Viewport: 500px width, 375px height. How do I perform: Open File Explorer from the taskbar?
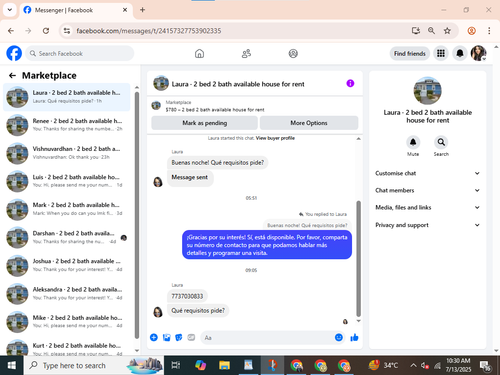[x=224, y=365]
